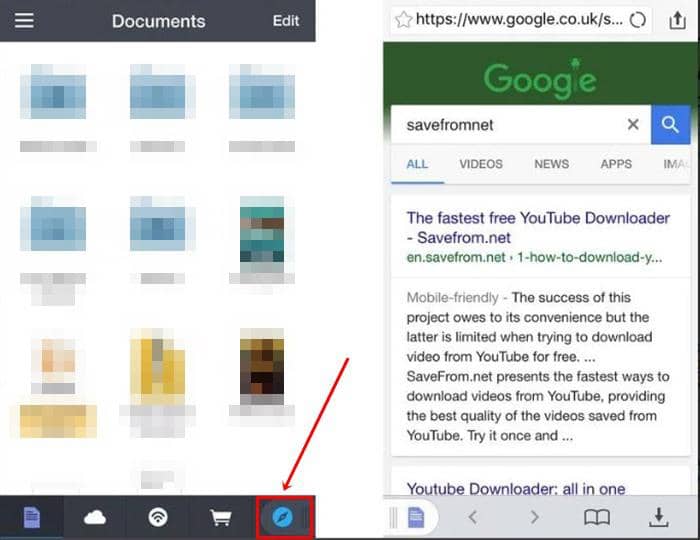This screenshot has height=540, width=700.
Task: Open the Wi-Fi transfer tab
Action: (x=158, y=517)
